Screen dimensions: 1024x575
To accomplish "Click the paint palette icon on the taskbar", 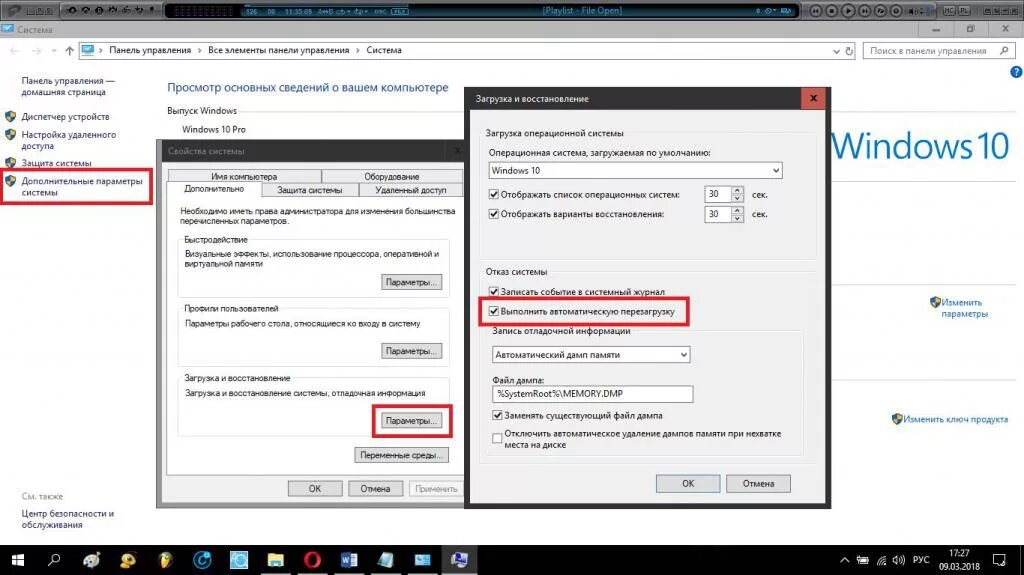I will pyautogui.click(x=91, y=560).
